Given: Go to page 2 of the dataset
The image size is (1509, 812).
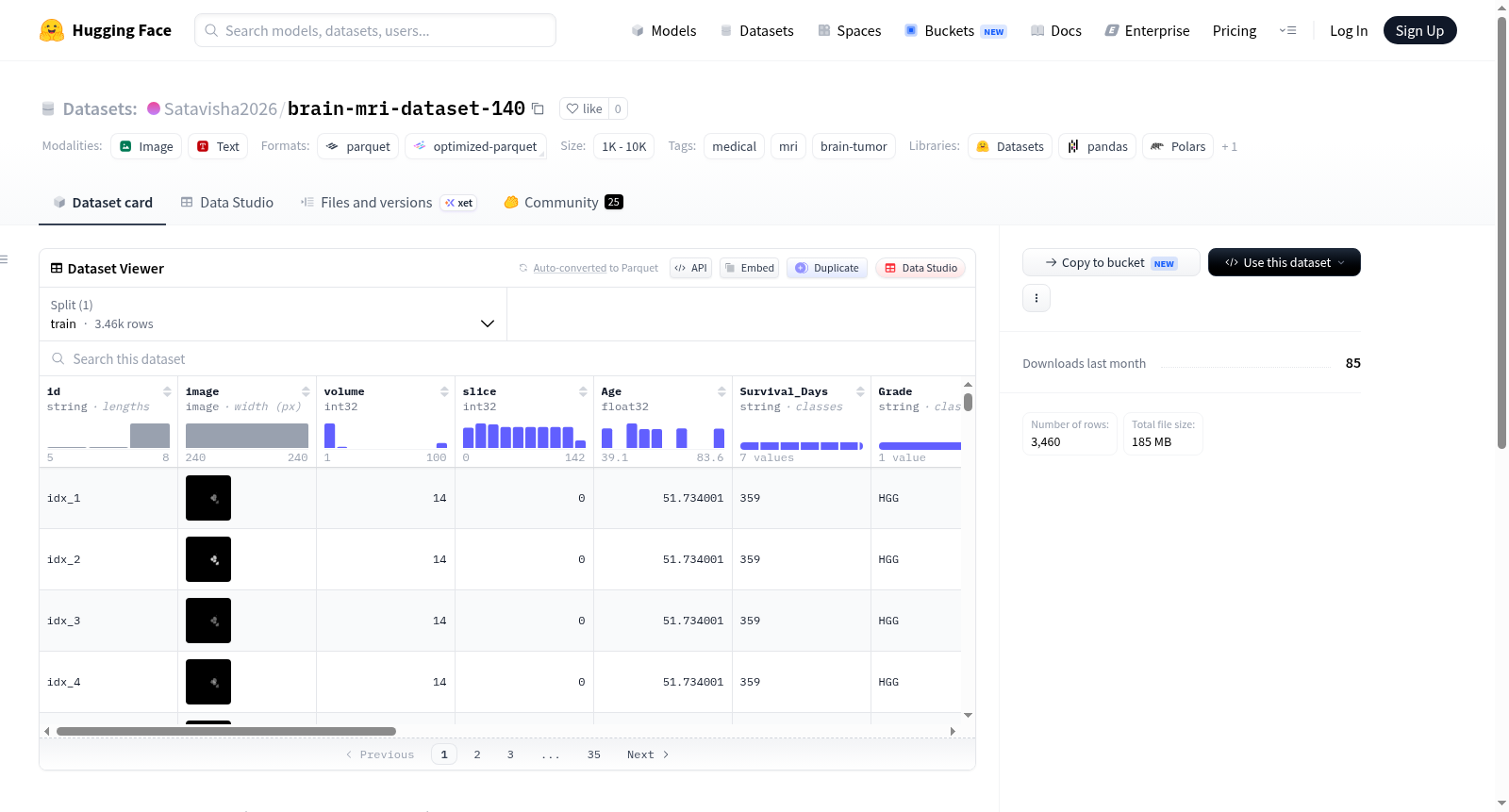Looking at the screenshot, I should click(x=477, y=754).
